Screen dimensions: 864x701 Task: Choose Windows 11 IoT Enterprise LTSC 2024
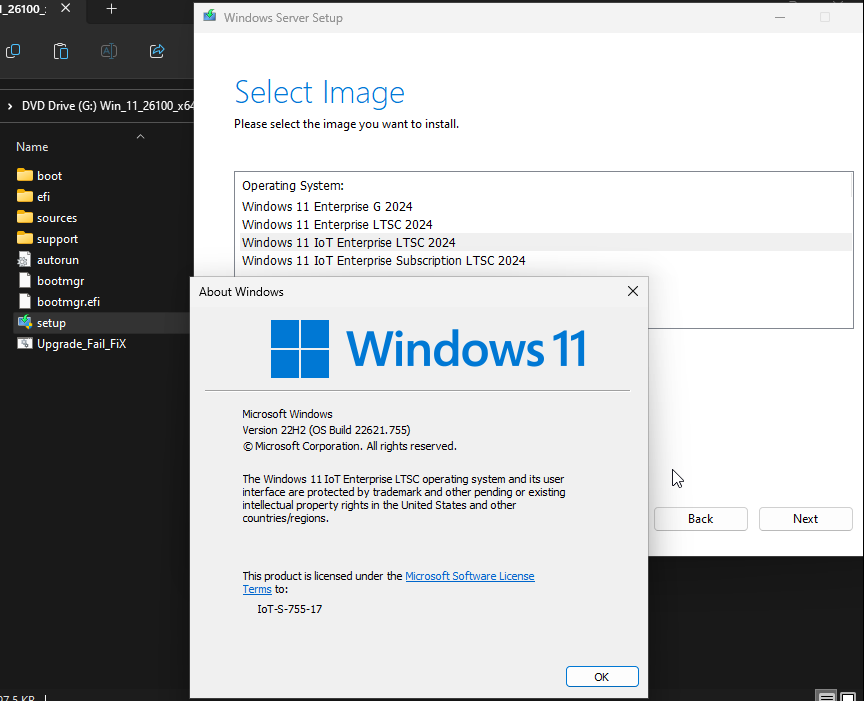pyautogui.click(x=546, y=242)
